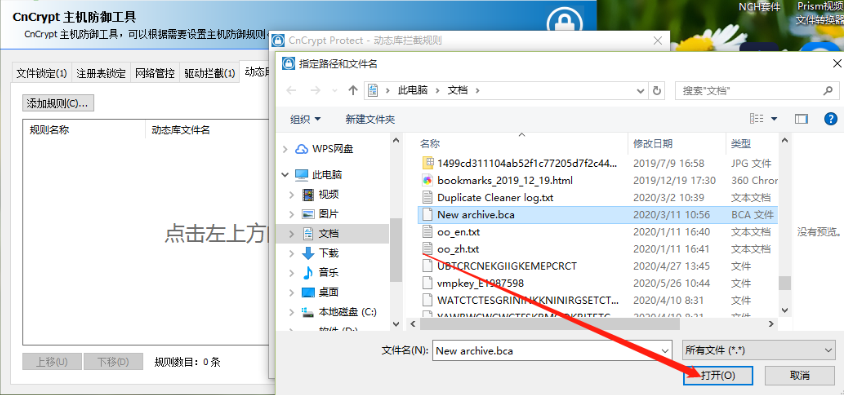Click 新建文件夹 button
Image resolution: width=846 pixels, height=395 pixels.
370,119
